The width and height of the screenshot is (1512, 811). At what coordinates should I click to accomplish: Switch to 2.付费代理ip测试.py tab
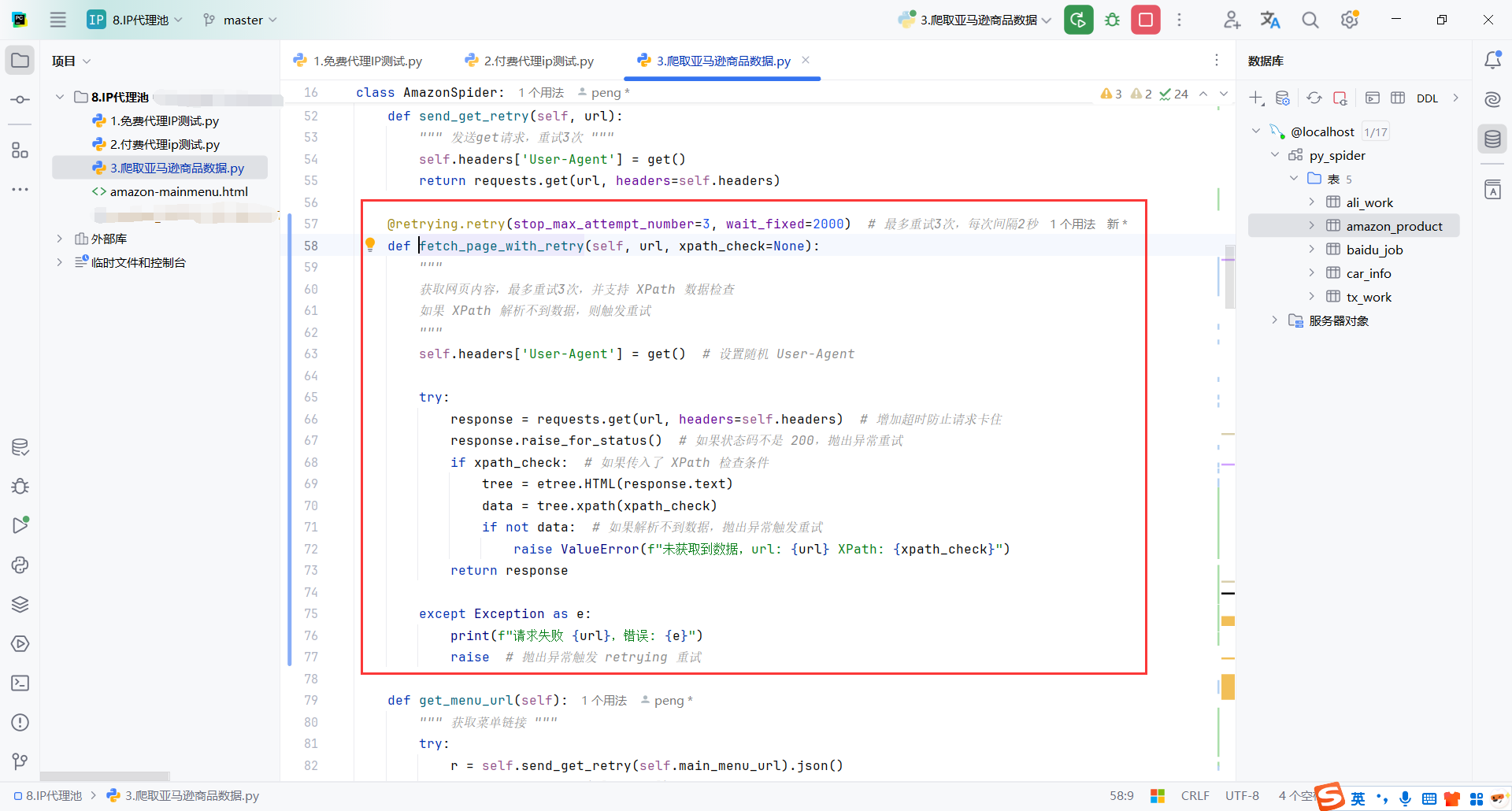click(529, 61)
